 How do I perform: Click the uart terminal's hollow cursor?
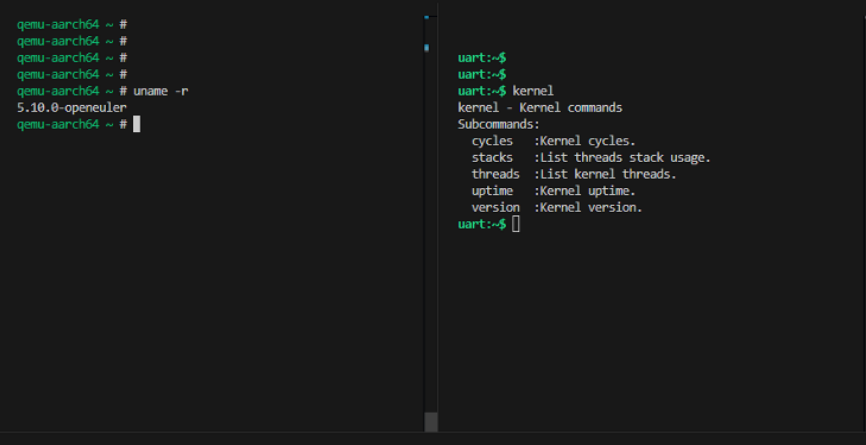516,224
